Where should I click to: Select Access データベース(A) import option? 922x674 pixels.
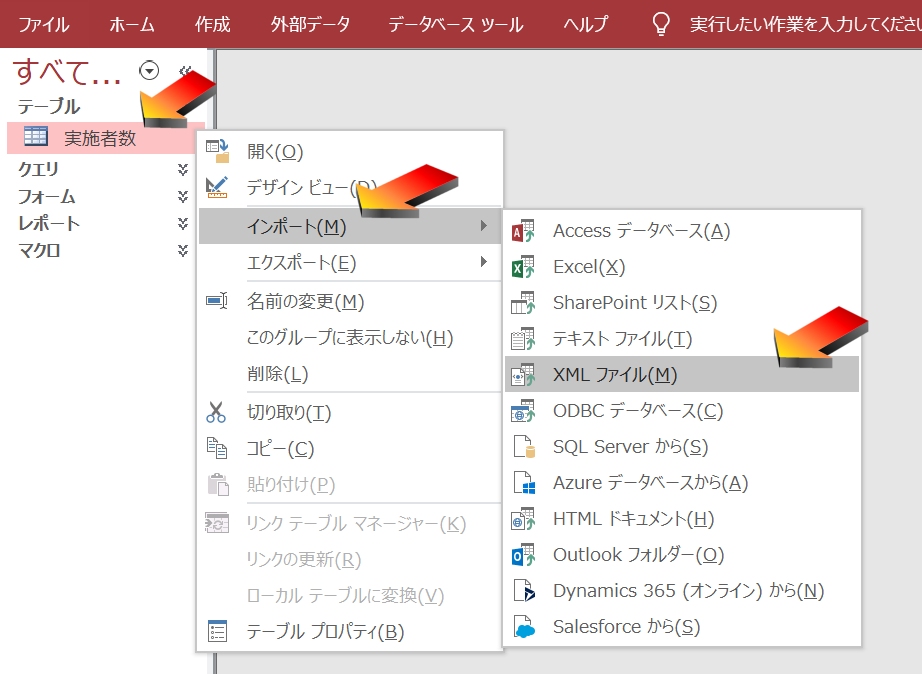pos(682,231)
